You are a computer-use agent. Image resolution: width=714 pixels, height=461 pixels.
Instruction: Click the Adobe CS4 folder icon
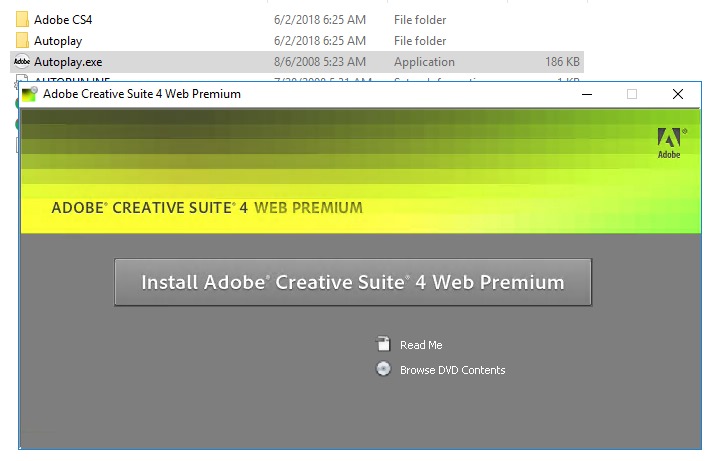pyautogui.click(x=22, y=20)
